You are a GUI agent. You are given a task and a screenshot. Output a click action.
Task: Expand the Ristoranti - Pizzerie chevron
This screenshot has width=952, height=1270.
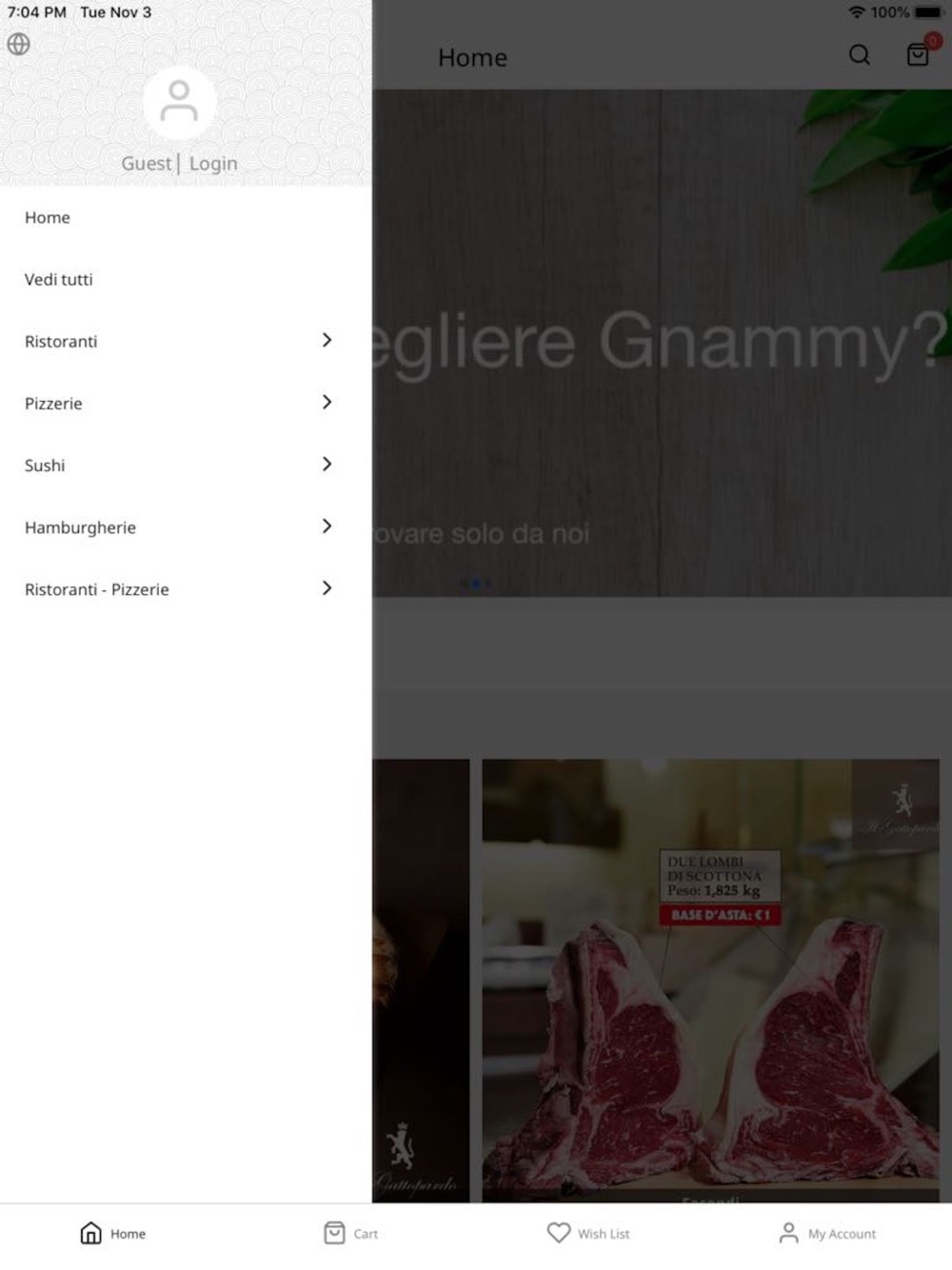click(x=327, y=587)
